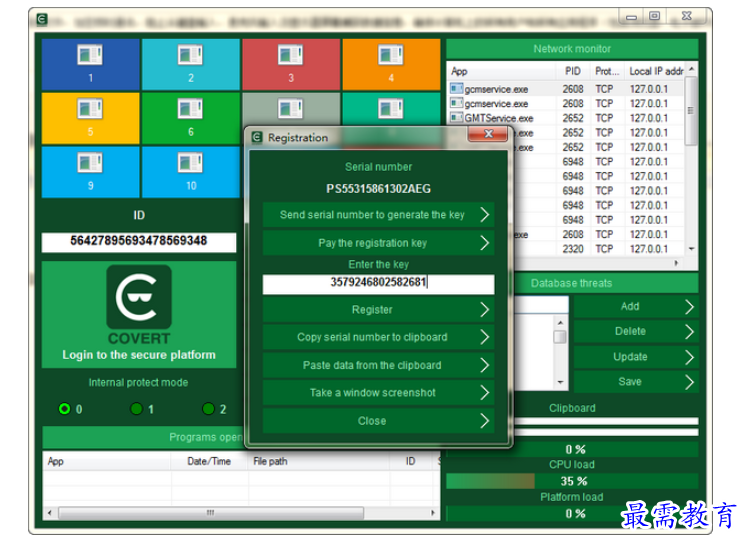Click the arrow on the Add threats row
This screenshot has height=547, width=745.
click(x=689, y=307)
